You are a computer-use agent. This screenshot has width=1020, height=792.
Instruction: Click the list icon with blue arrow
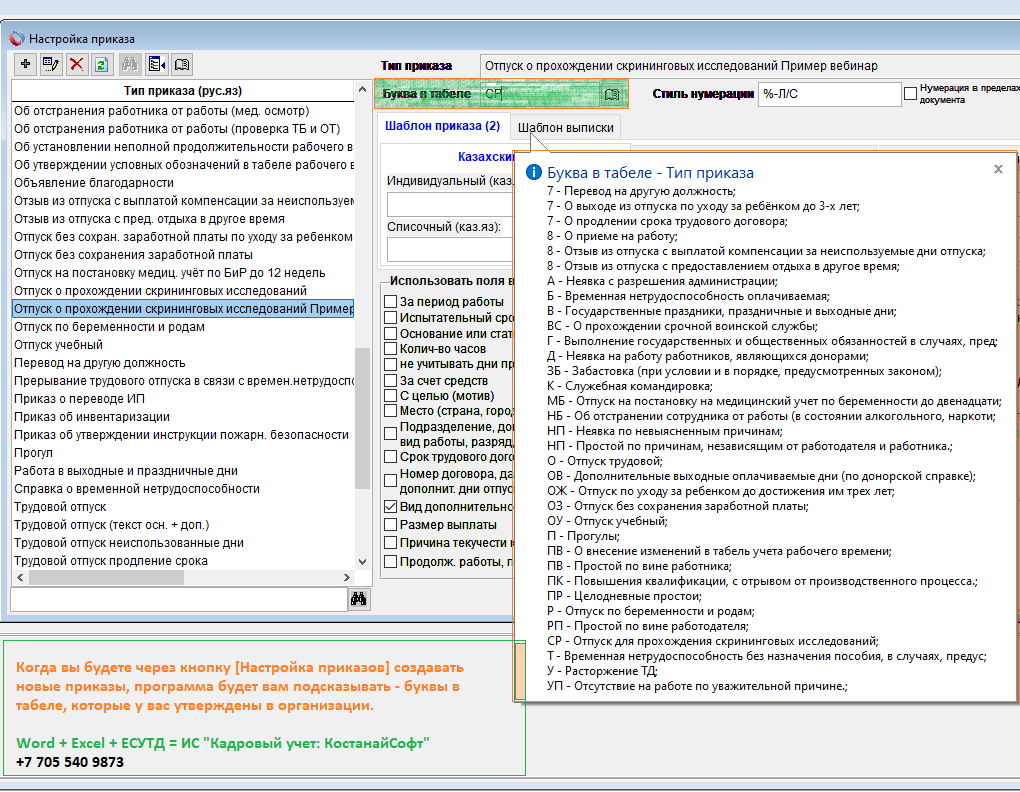pos(156,64)
